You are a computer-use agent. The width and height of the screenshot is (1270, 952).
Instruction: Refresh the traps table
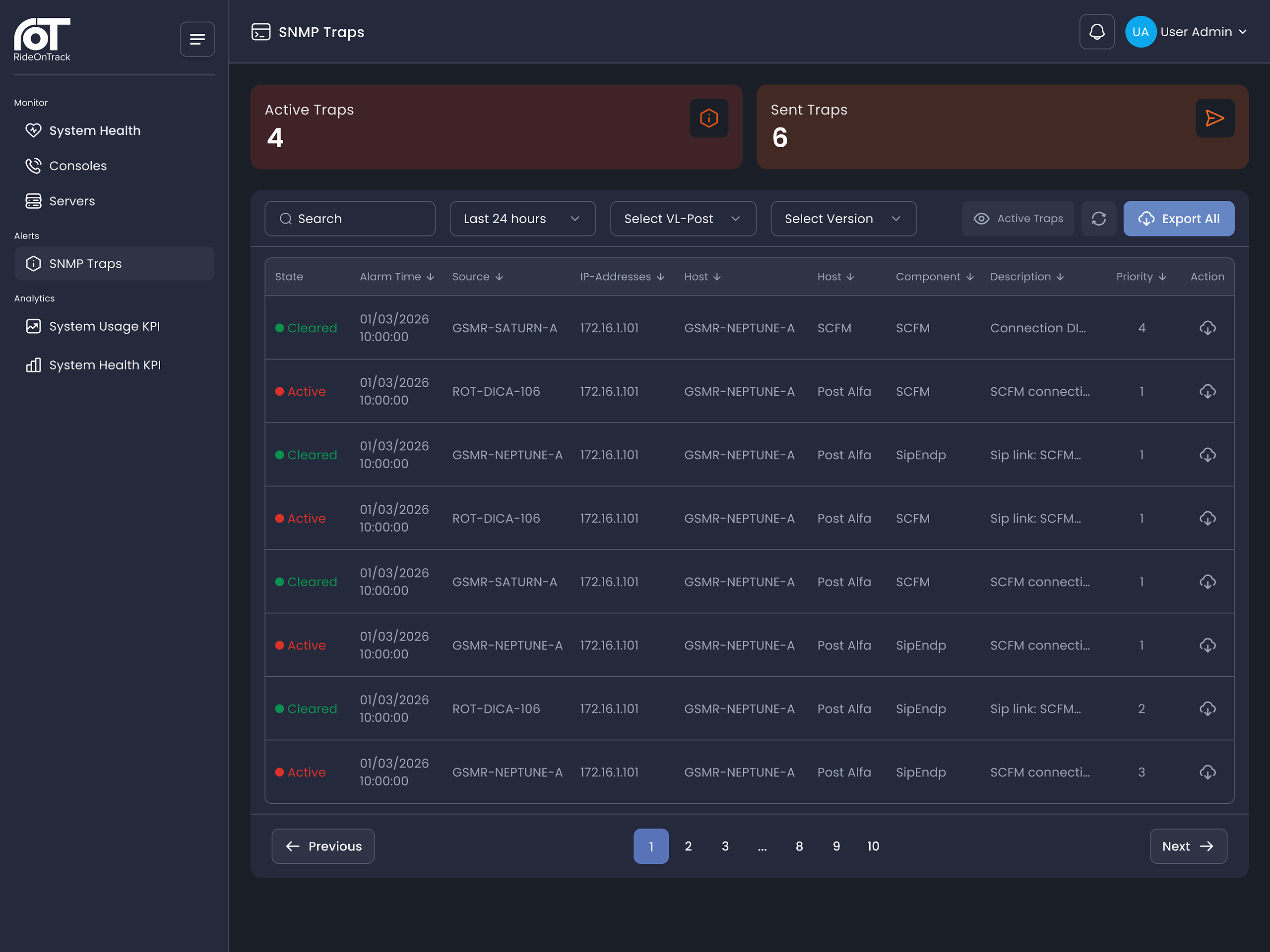pos(1098,219)
